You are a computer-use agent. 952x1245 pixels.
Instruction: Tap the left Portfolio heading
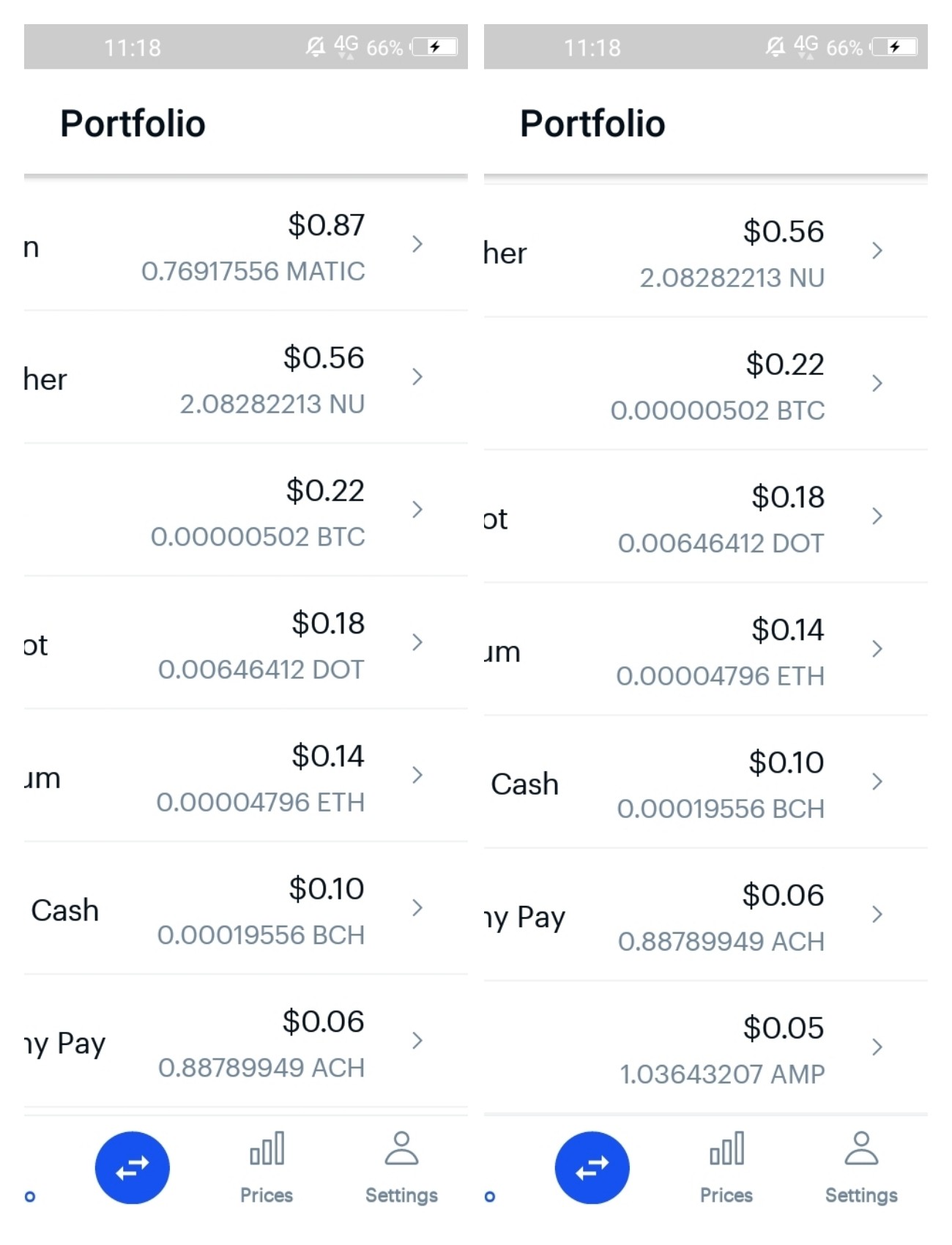click(x=133, y=123)
